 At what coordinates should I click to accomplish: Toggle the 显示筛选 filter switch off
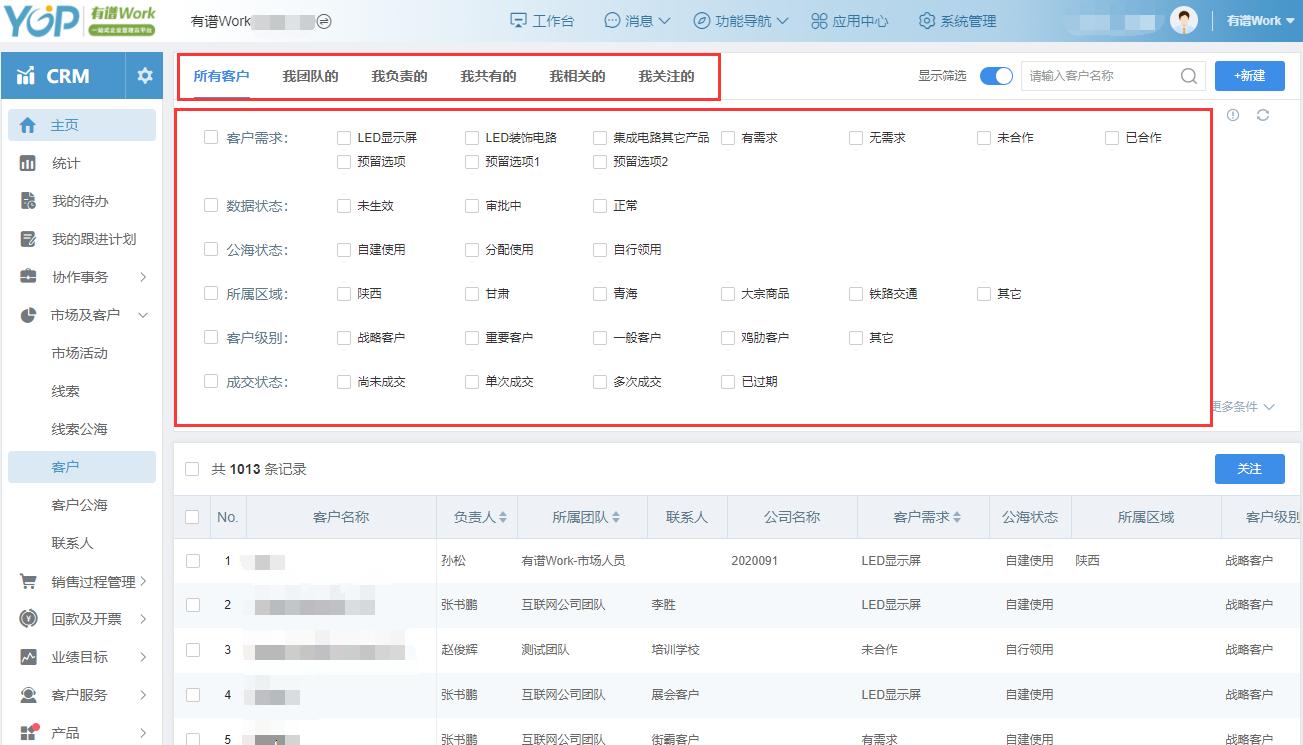pos(995,75)
